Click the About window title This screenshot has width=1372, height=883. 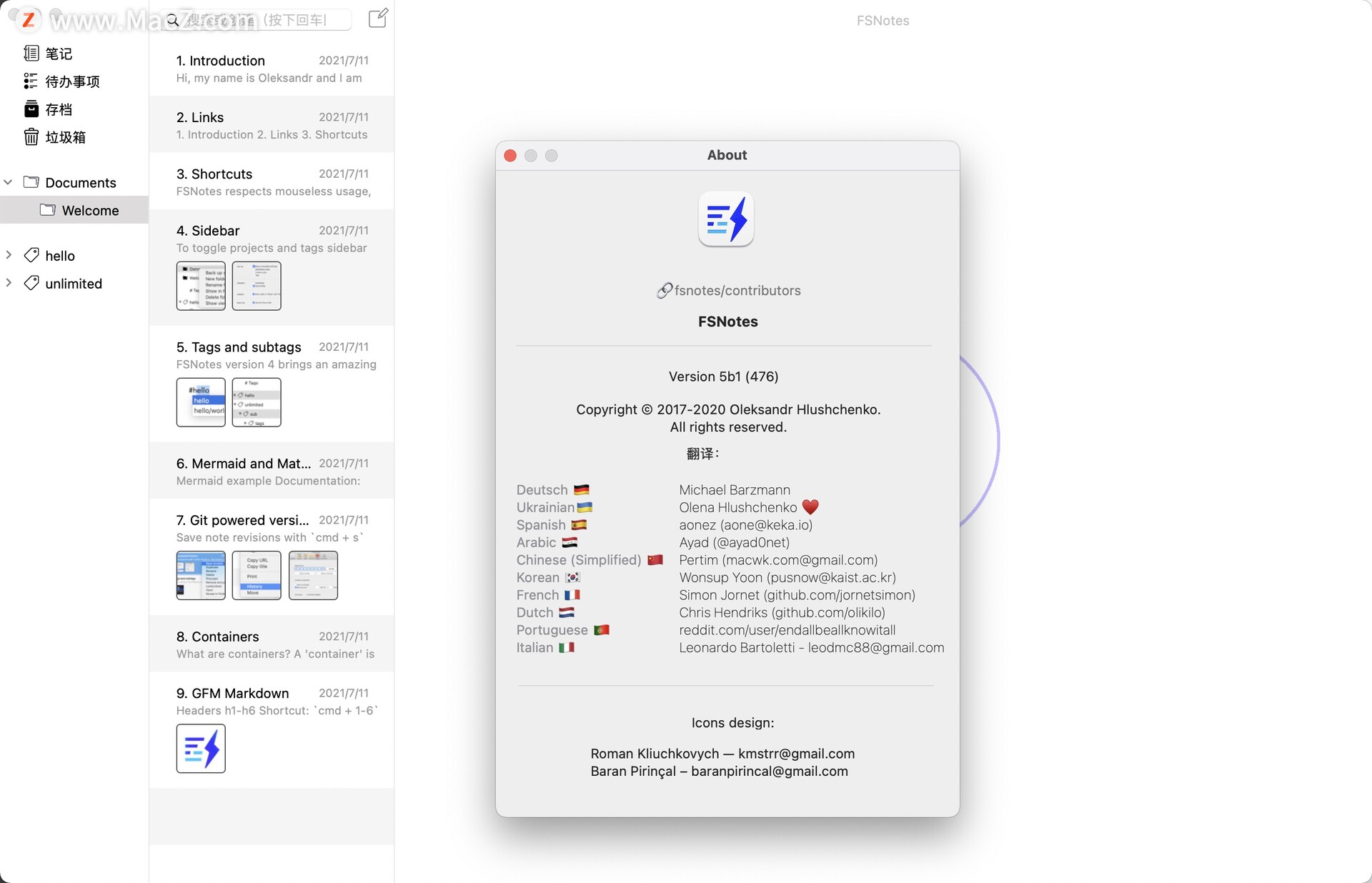[x=727, y=155]
